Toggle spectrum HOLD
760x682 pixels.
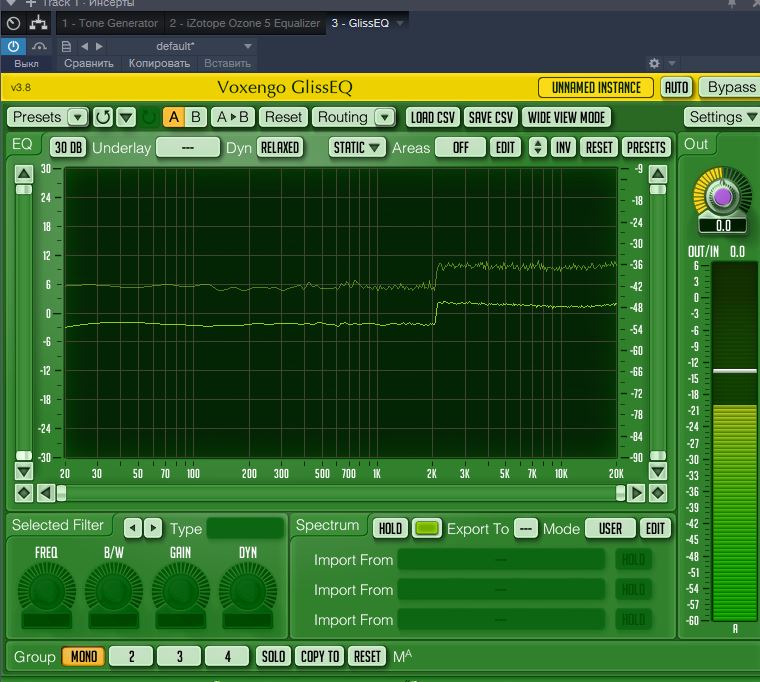pyautogui.click(x=390, y=528)
